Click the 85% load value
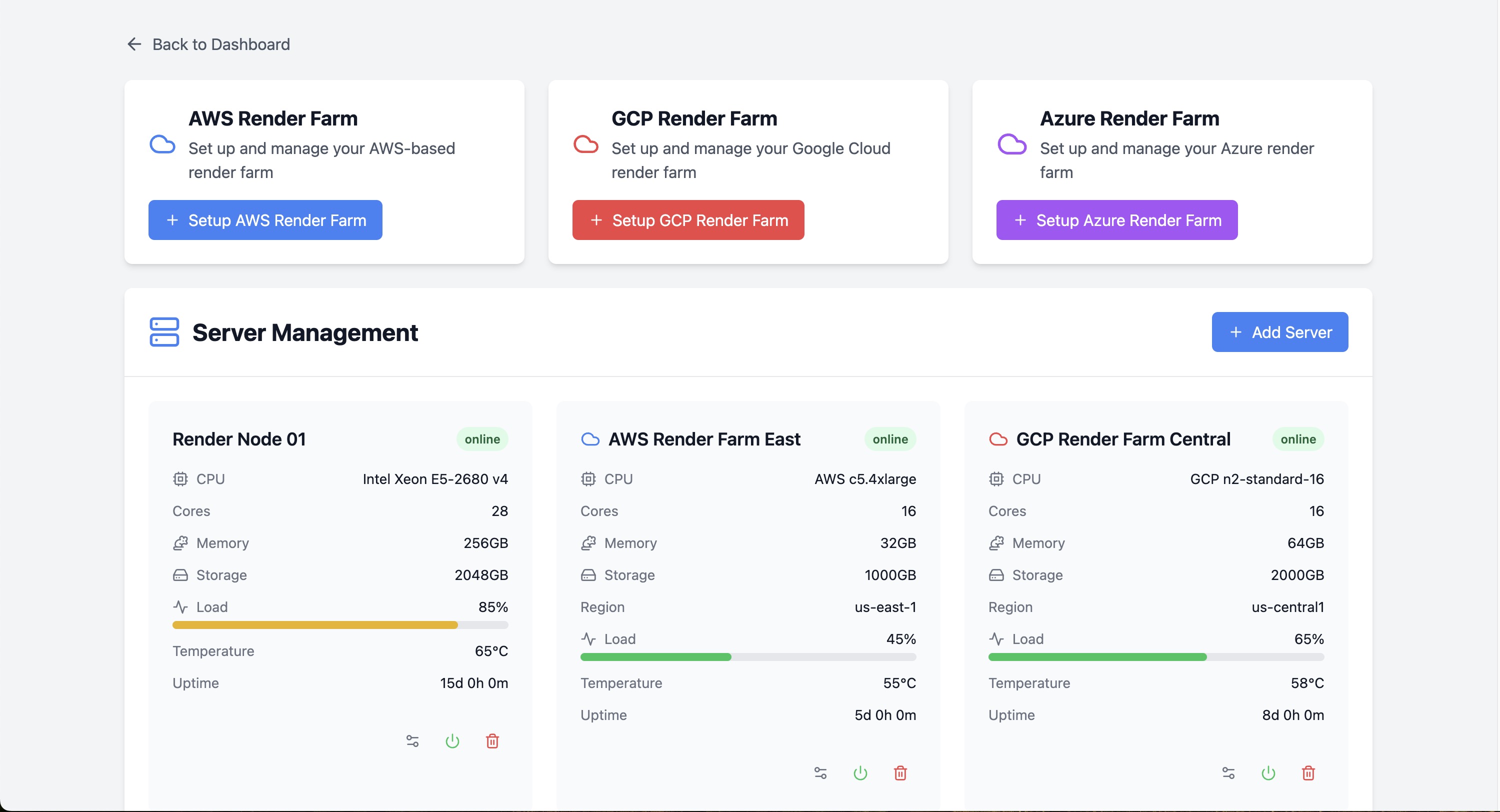 [493, 607]
